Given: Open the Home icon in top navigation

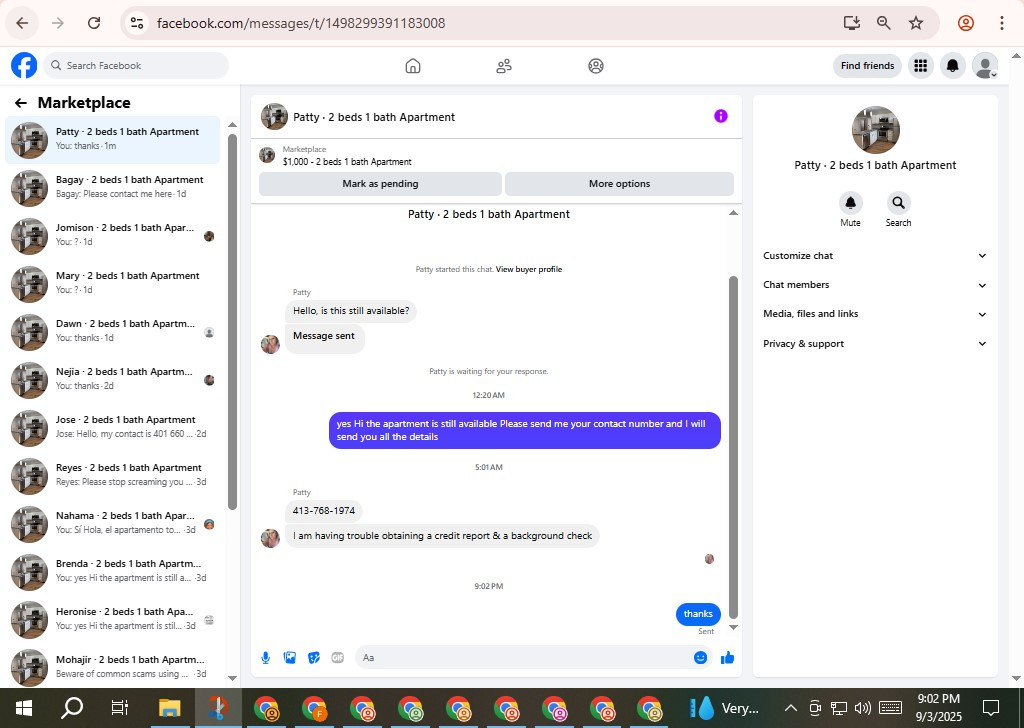Looking at the screenshot, I should pos(413,66).
